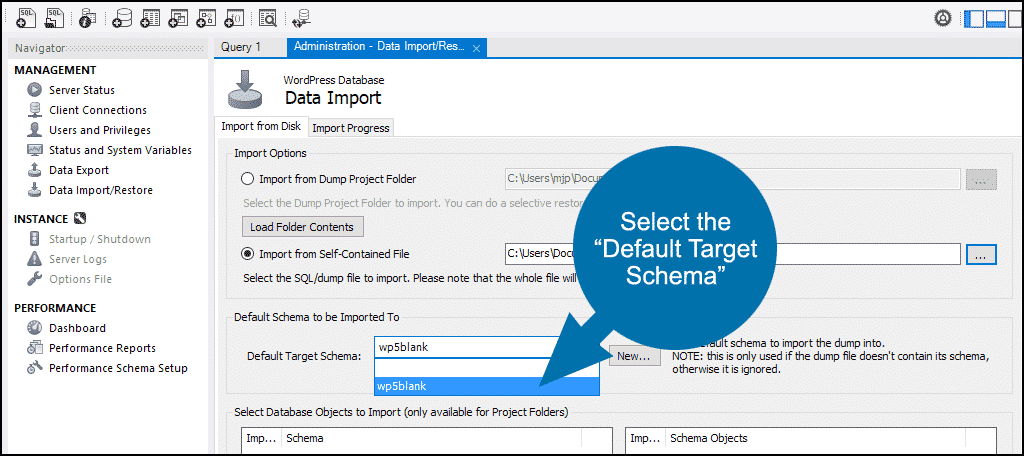
Task: Click the Schema column header
Action: (432, 438)
